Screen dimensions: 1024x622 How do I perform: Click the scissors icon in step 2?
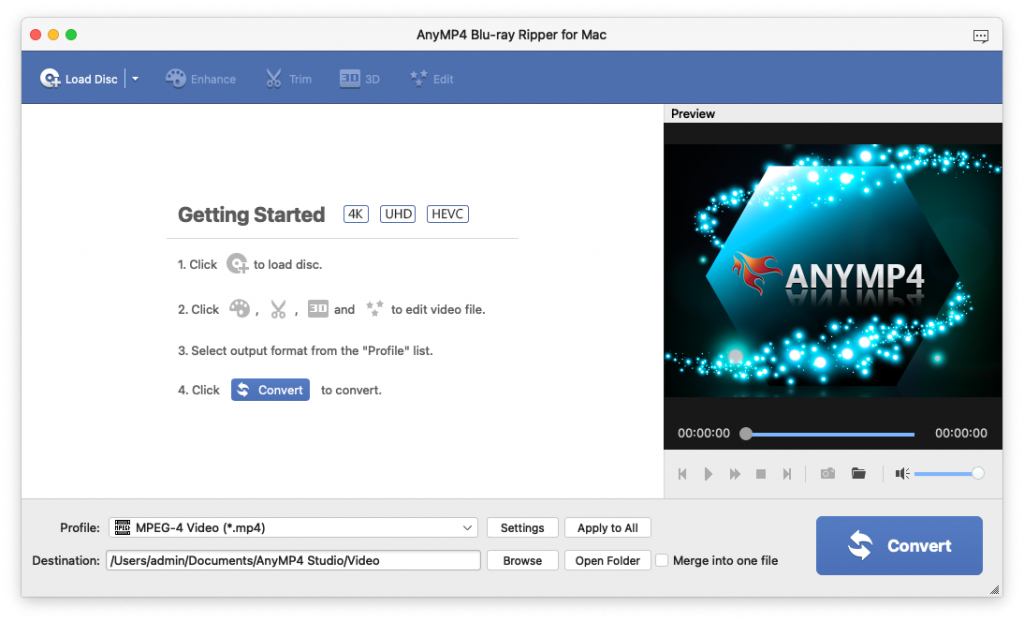tap(278, 309)
